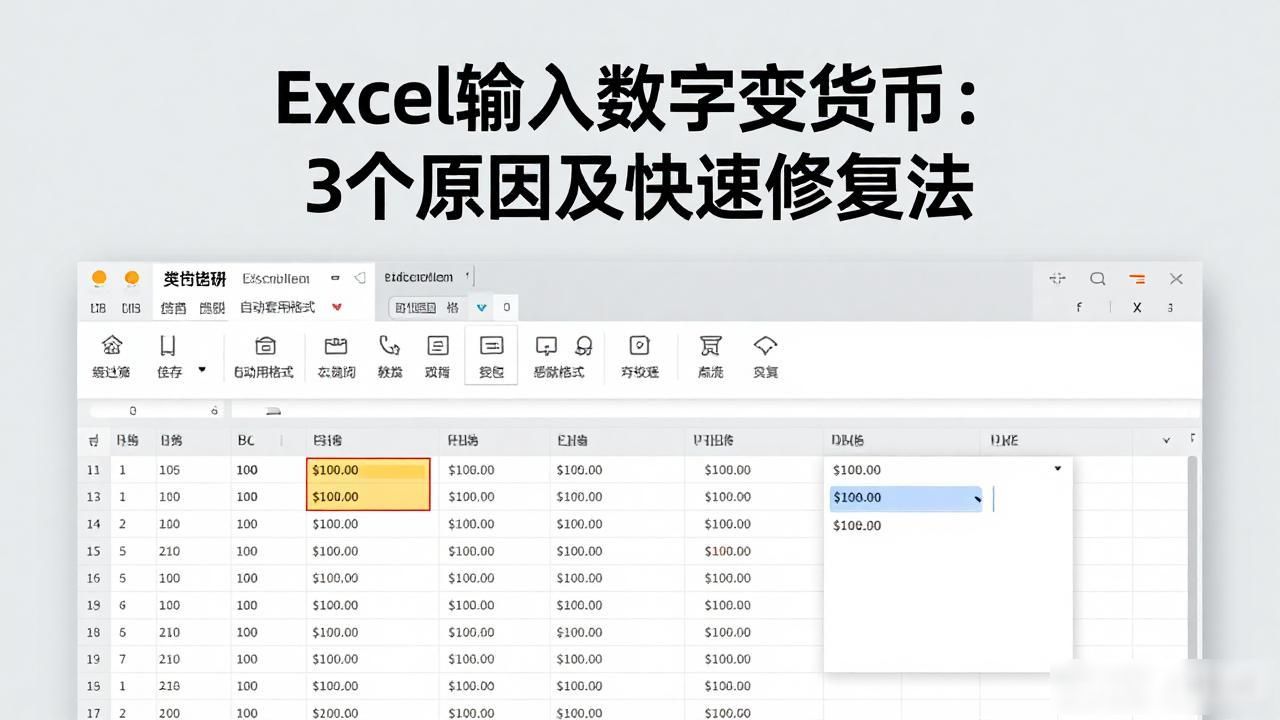Click the highlighted card toolbar button
This screenshot has width=1280, height=720.
(x=491, y=355)
